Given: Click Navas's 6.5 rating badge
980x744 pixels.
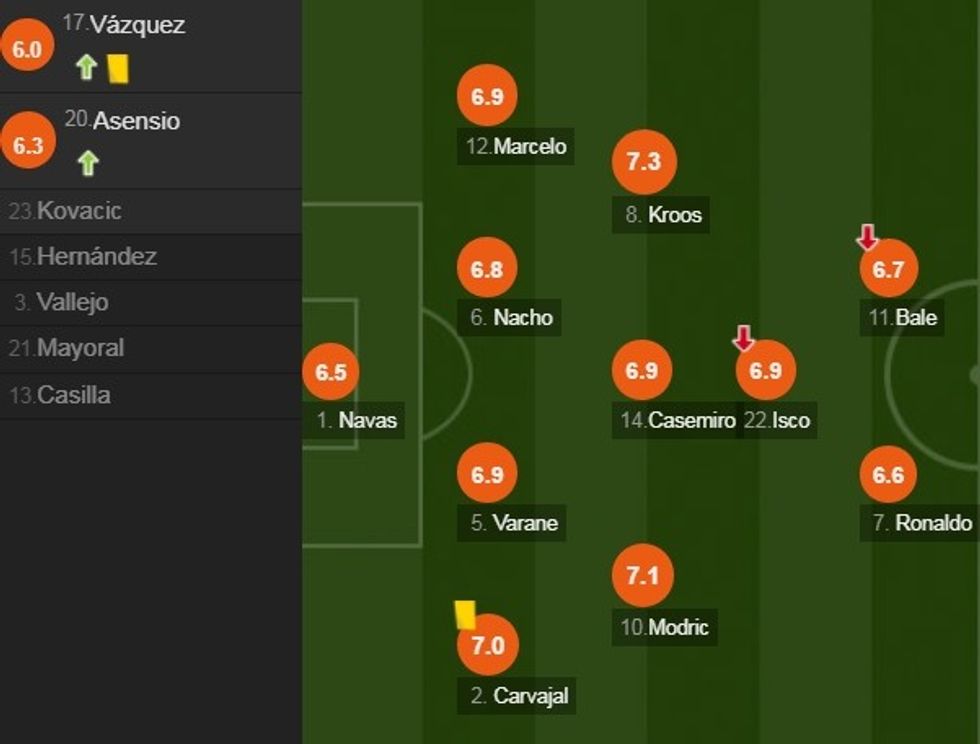Looking at the screenshot, I should click(x=331, y=372).
